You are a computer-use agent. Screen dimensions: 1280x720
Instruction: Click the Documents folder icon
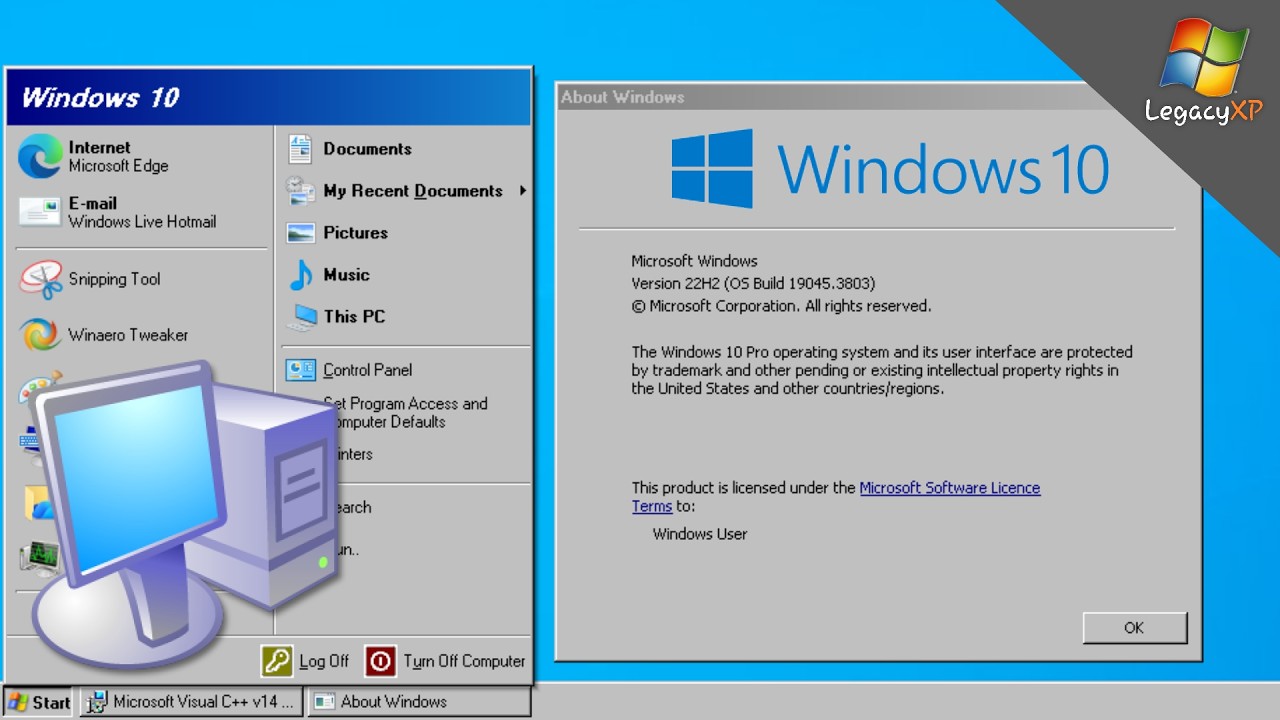click(x=300, y=149)
